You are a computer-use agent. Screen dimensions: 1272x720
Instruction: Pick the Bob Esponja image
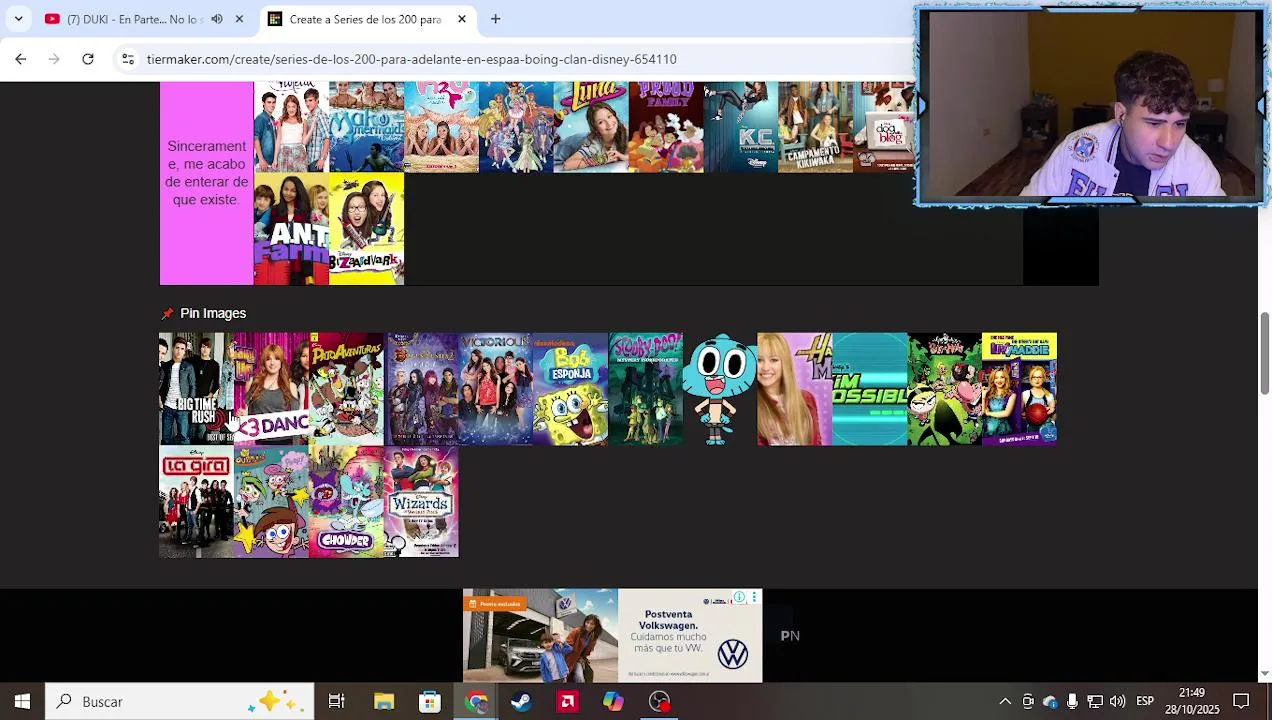click(x=570, y=389)
